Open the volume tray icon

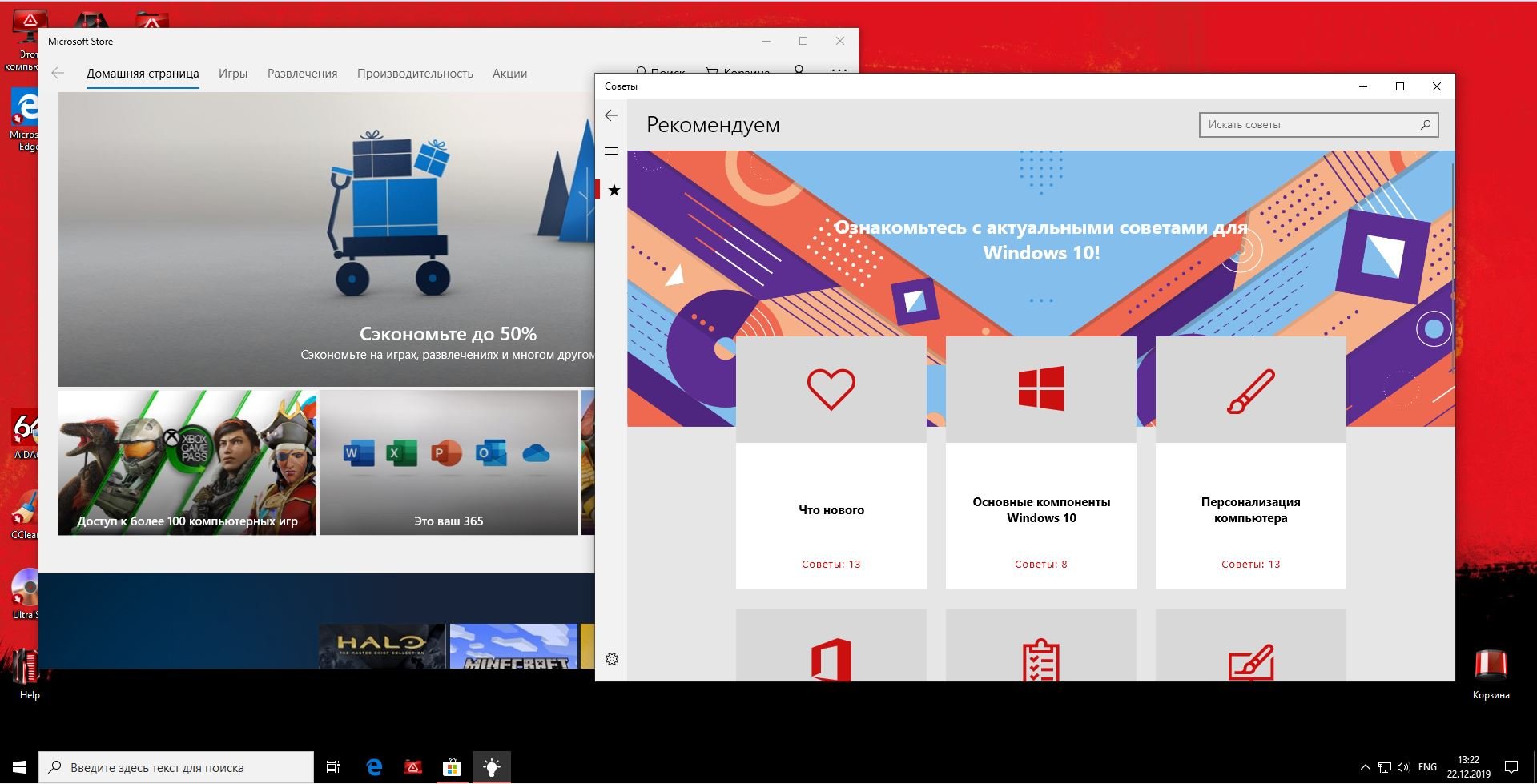tap(1402, 767)
